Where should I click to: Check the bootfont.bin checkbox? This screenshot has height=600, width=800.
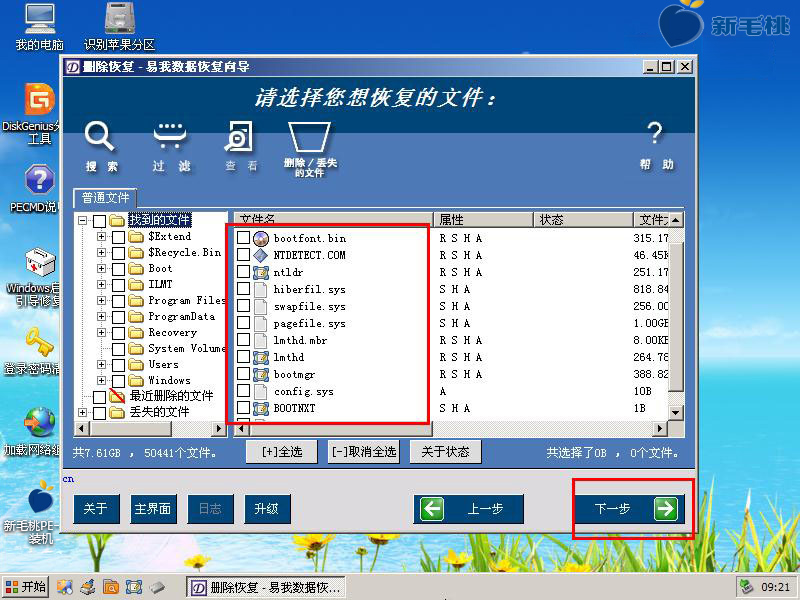(x=243, y=238)
